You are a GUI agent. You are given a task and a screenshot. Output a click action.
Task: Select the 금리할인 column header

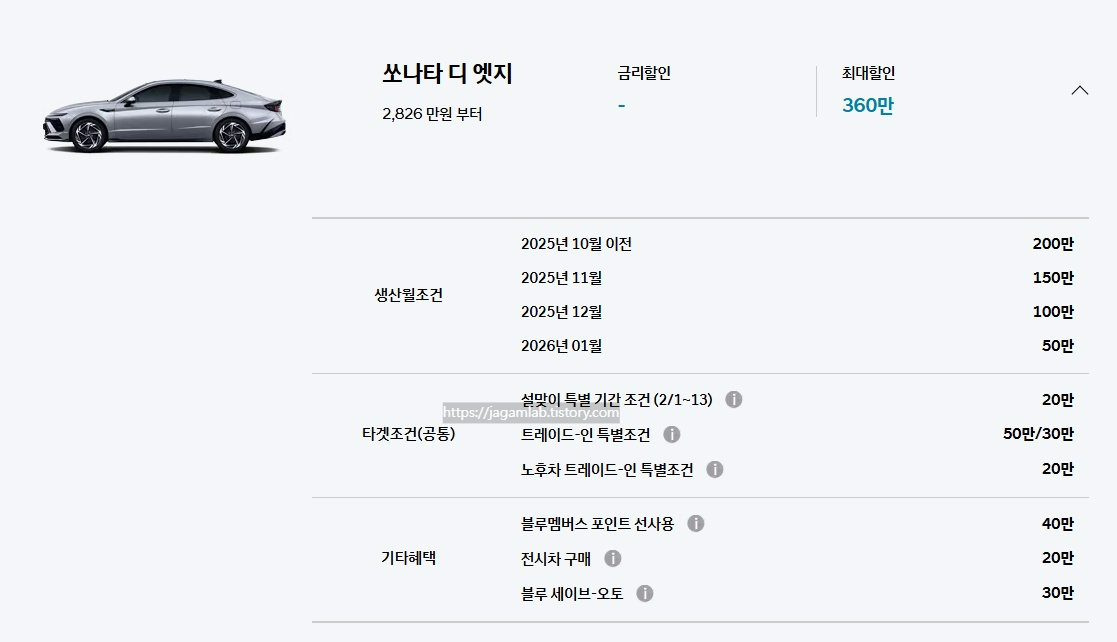click(644, 72)
